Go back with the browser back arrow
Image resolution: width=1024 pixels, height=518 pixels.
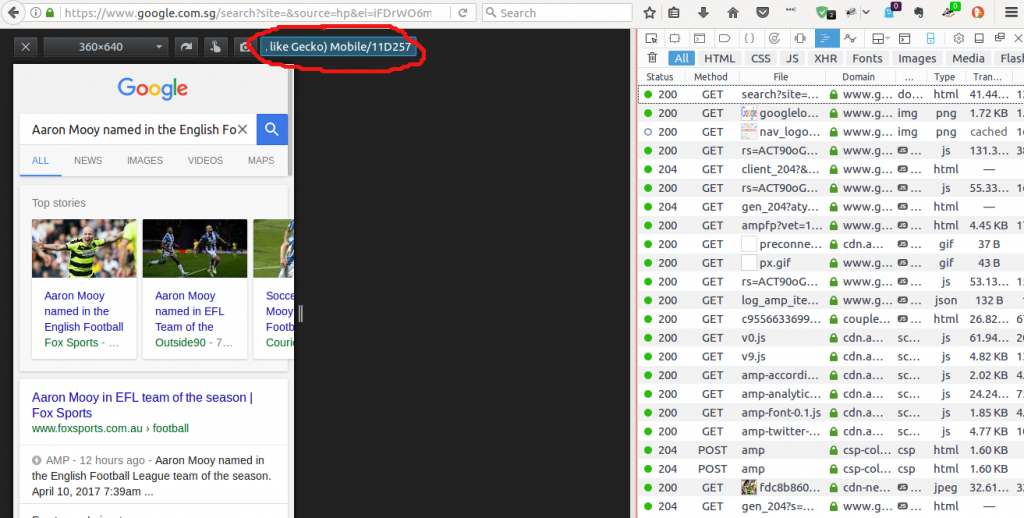(12, 12)
